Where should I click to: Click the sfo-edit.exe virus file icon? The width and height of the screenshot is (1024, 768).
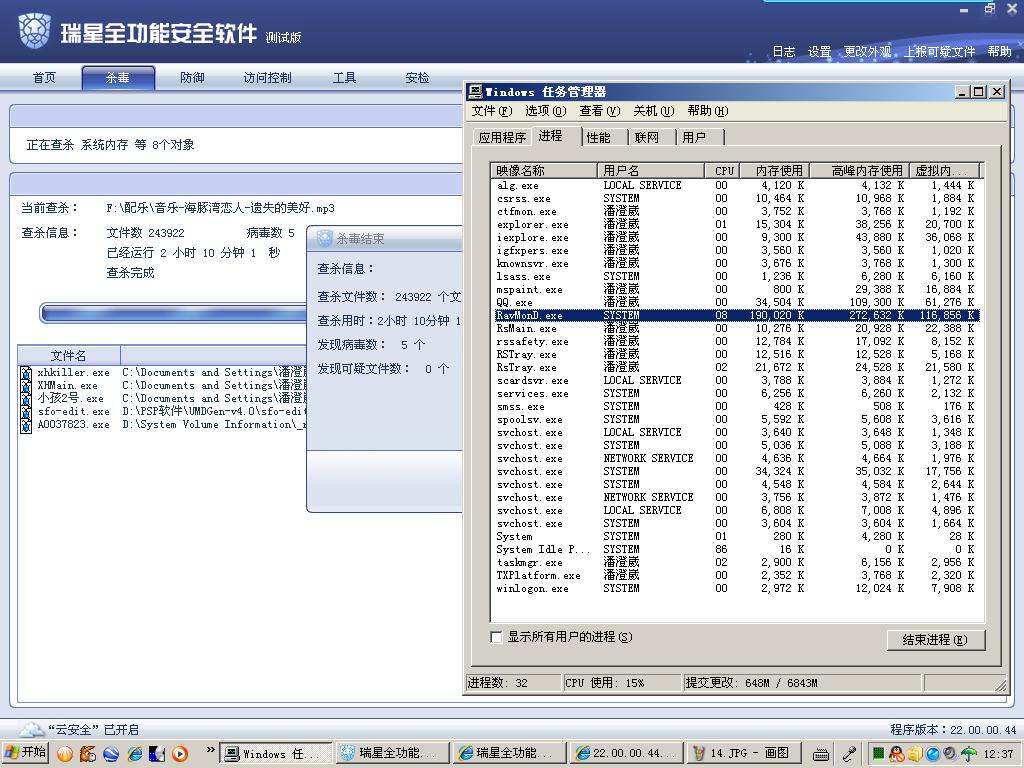[25, 412]
